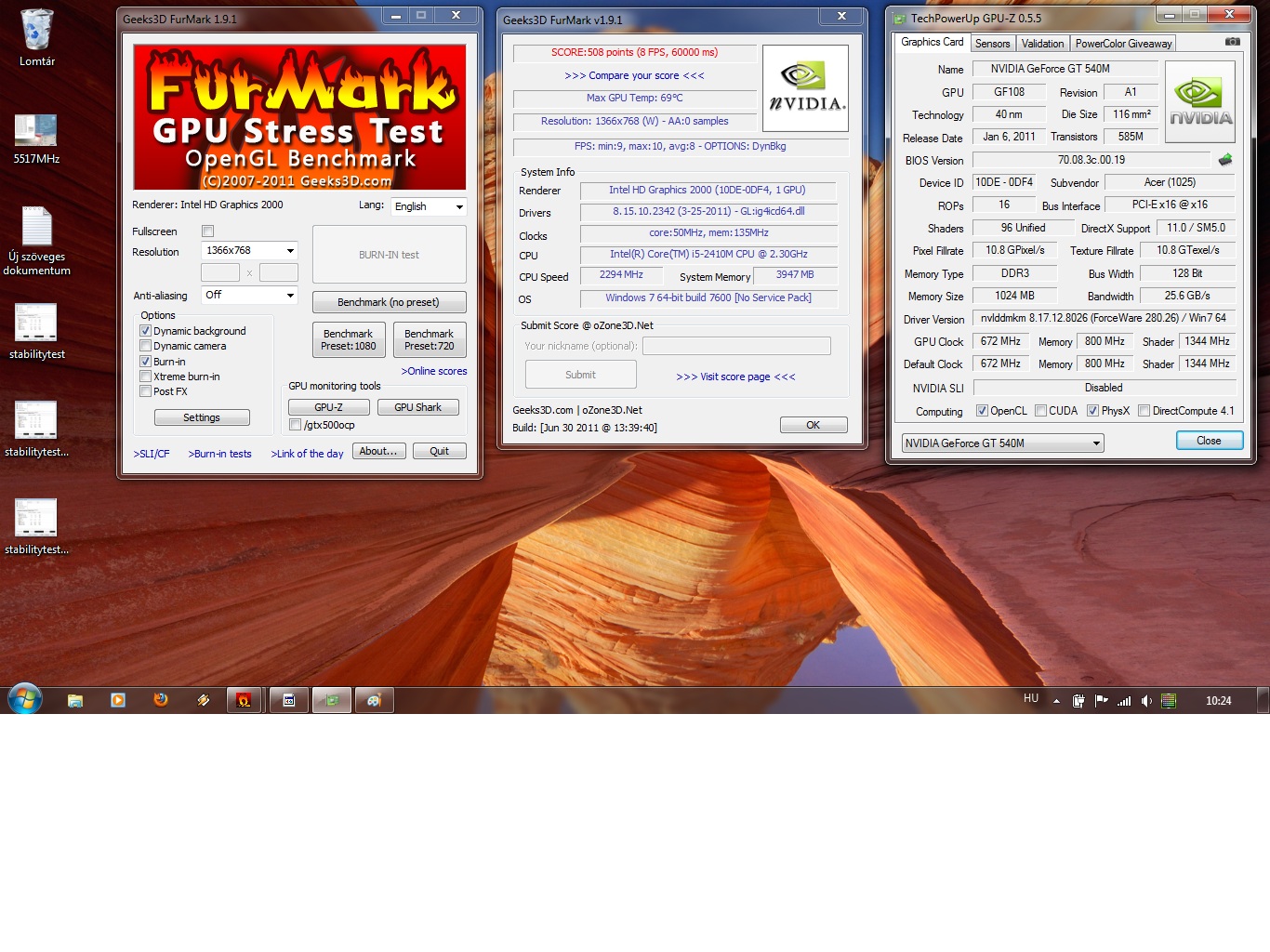Open Windows Explorer from the taskbar
This screenshot has width=1270, height=952.
[x=75, y=700]
